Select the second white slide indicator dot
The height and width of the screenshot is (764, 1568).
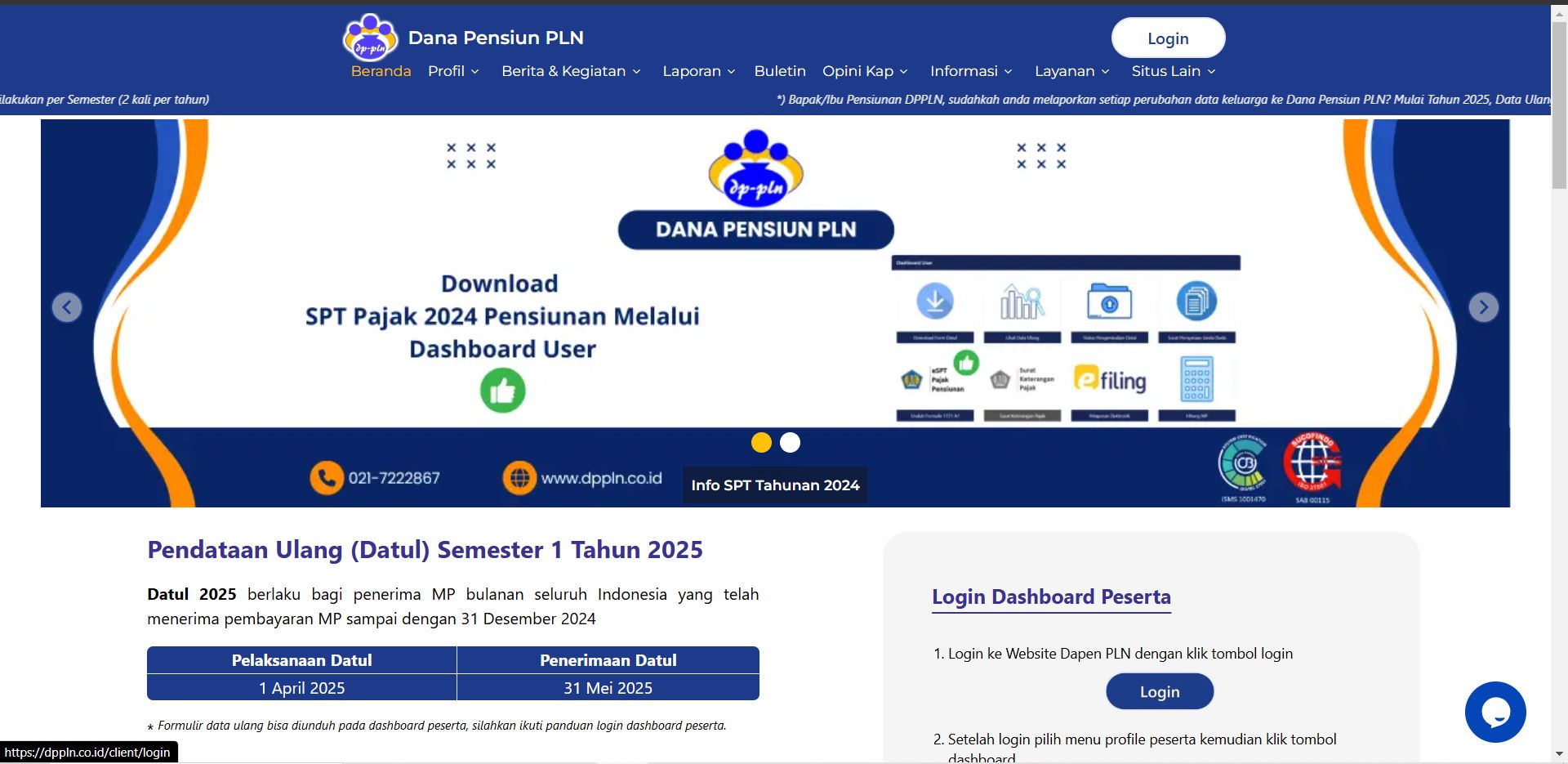pos(790,442)
